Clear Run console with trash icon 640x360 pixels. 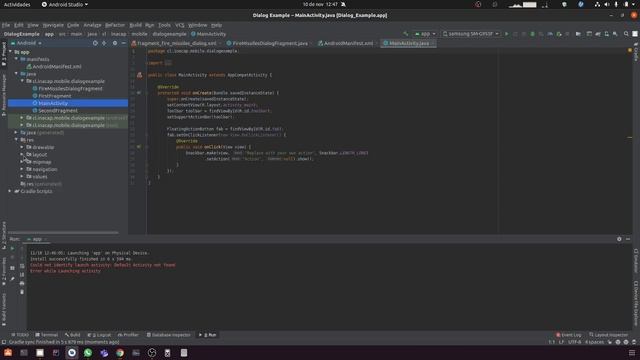[22, 292]
